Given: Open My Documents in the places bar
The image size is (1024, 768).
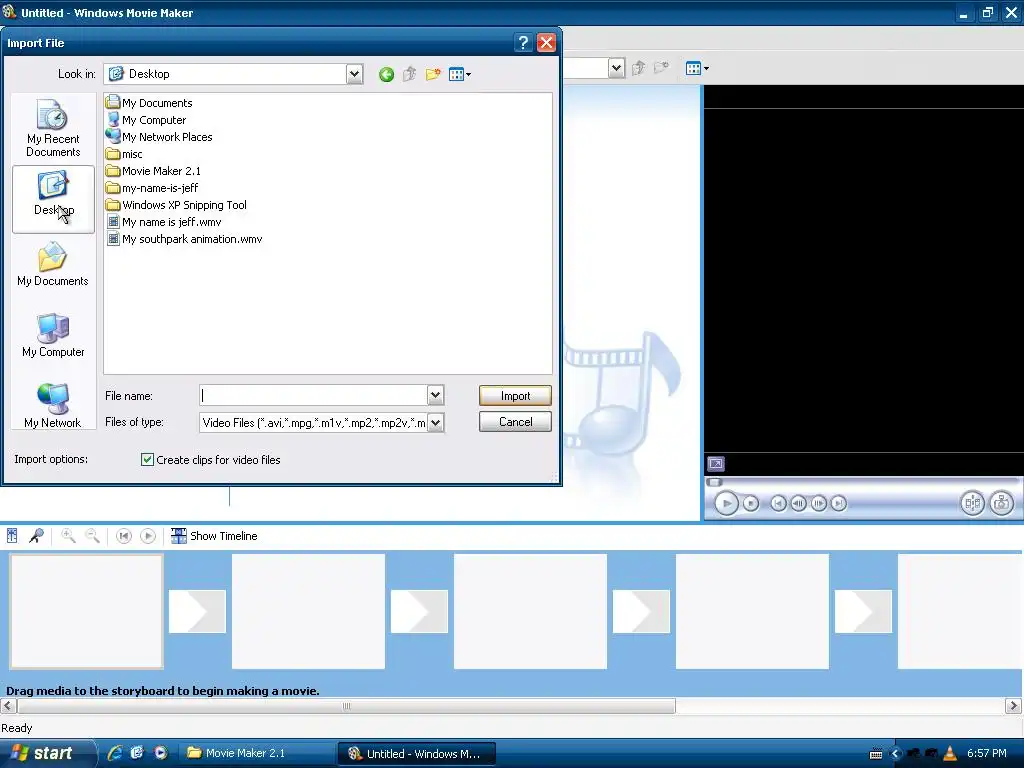Looking at the screenshot, I should coord(53,264).
